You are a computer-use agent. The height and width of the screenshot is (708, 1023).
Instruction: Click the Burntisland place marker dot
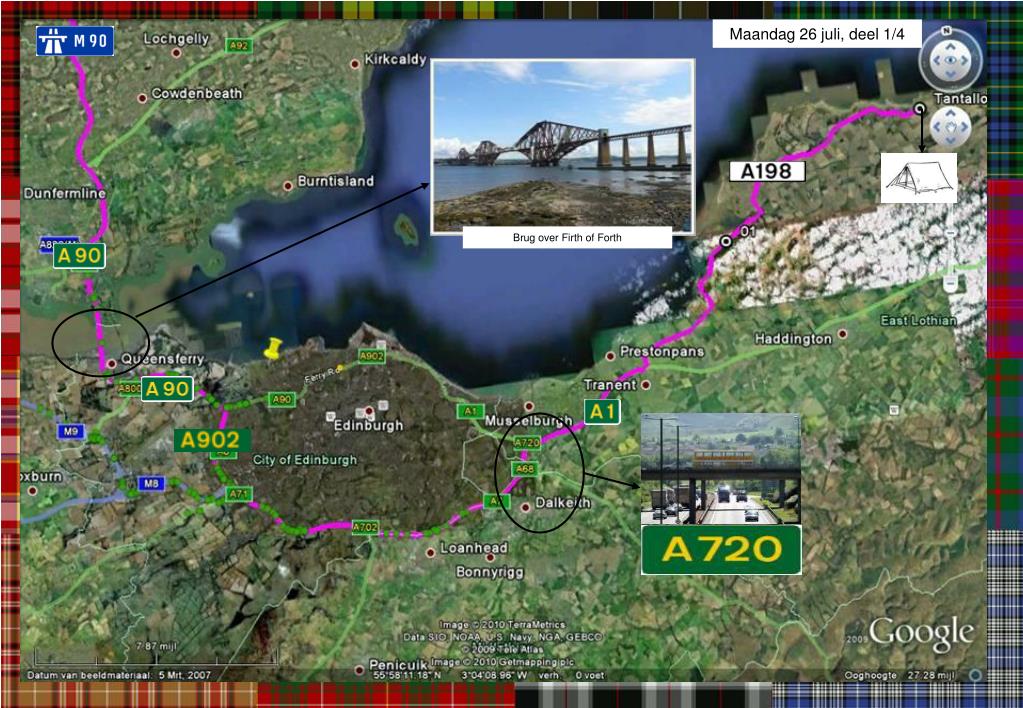(288, 186)
